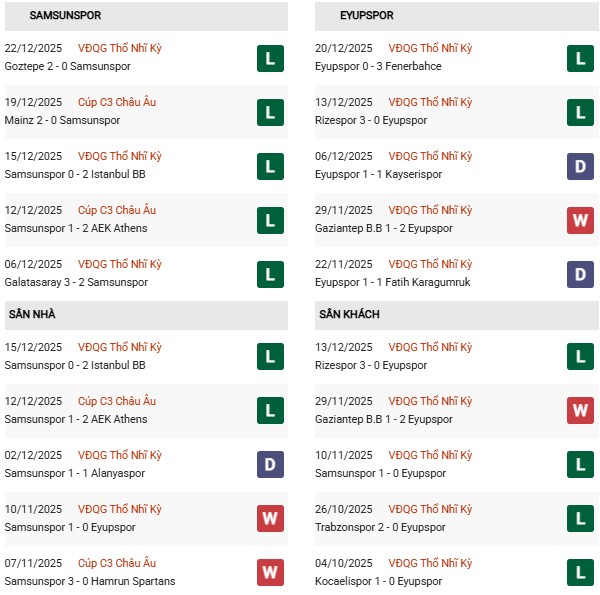This screenshot has width=600, height=595.
Task: Click the L badge beside Mainz result
Action: [x=269, y=112]
